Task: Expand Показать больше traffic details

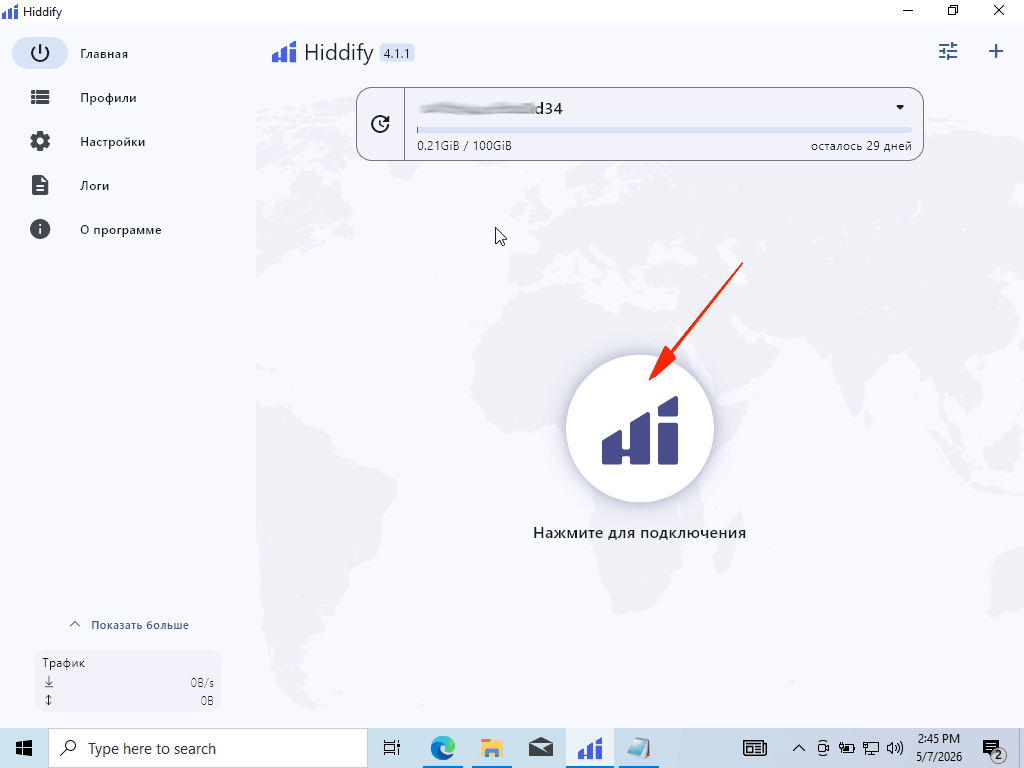Action: pos(129,625)
